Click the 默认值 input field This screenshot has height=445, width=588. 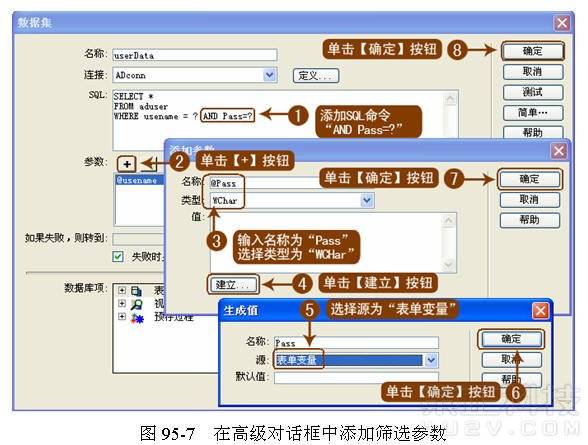point(356,378)
